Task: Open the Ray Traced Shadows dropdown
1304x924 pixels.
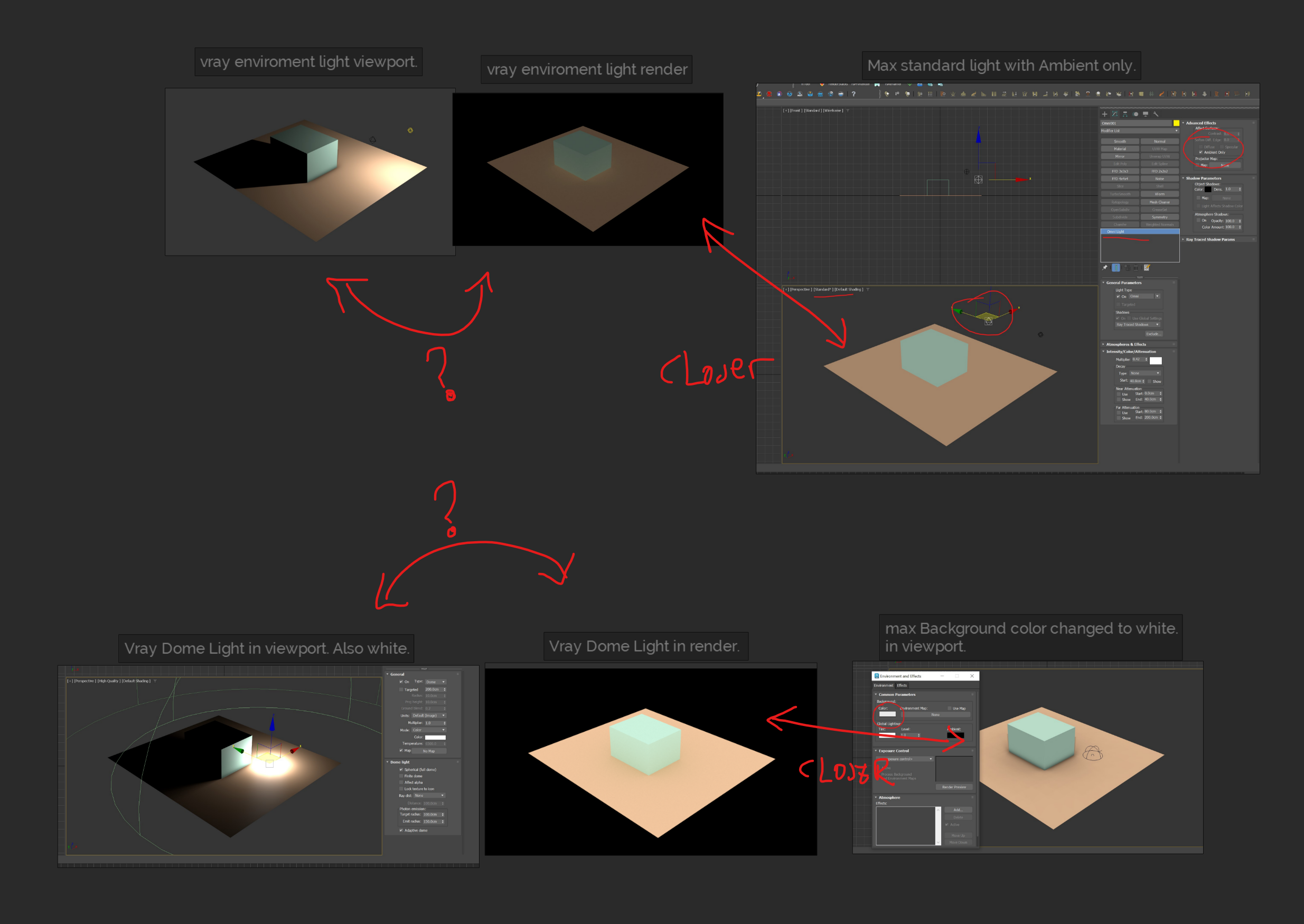Action: pyautogui.click(x=1137, y=325)
